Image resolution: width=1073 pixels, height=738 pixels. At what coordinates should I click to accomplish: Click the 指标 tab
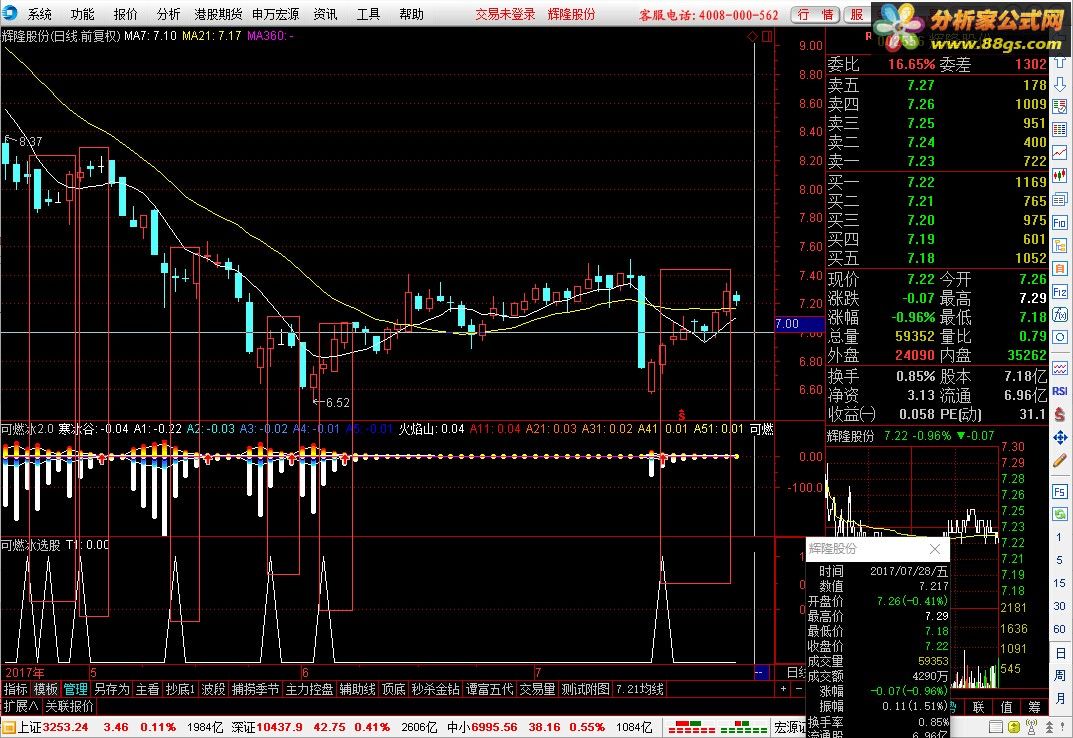16,689
